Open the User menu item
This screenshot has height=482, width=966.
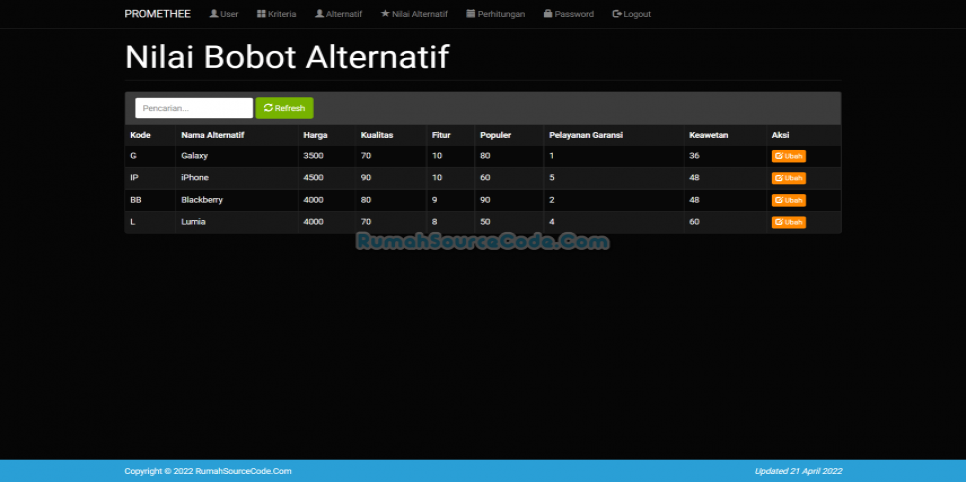coord(224,14)
